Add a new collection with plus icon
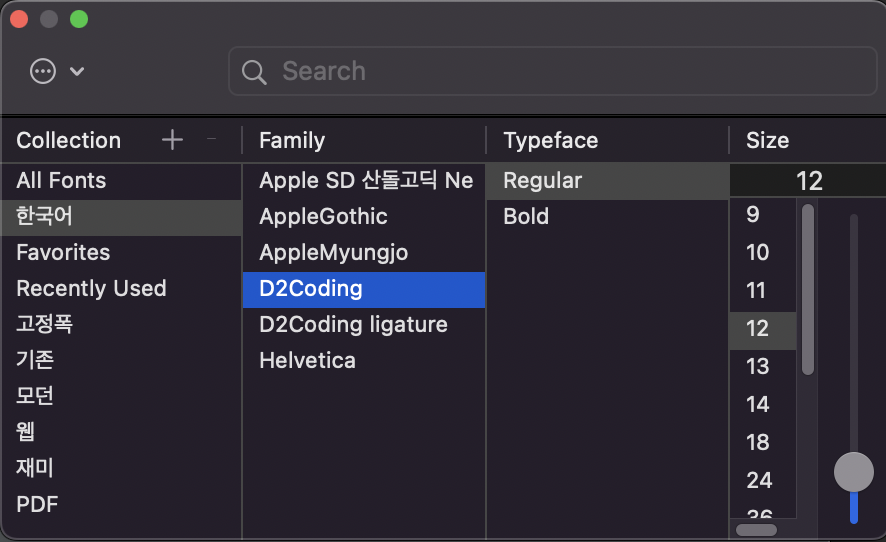Image resolution: width=886 pixels, height=542 pixels. (x=172, y=140)
